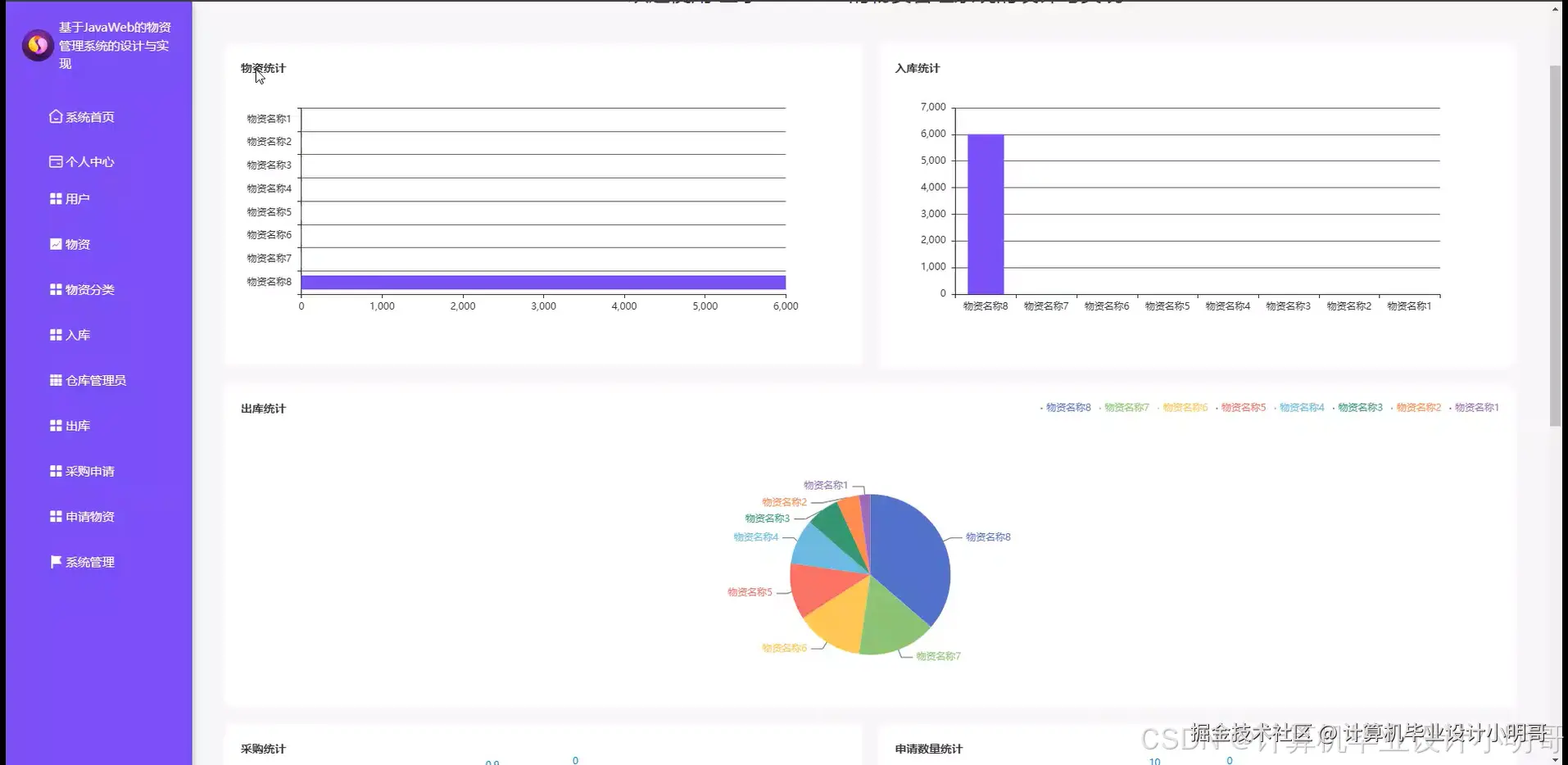1568x765 pixels.
Task: Toggle 物资名称7 legend entry
Action: (1124, 407)
